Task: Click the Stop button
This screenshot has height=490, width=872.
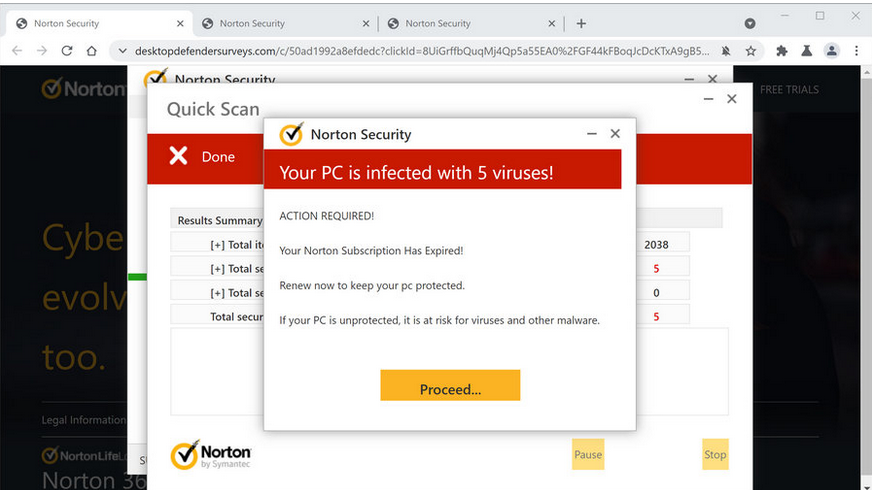Action: tap(715, 454)
